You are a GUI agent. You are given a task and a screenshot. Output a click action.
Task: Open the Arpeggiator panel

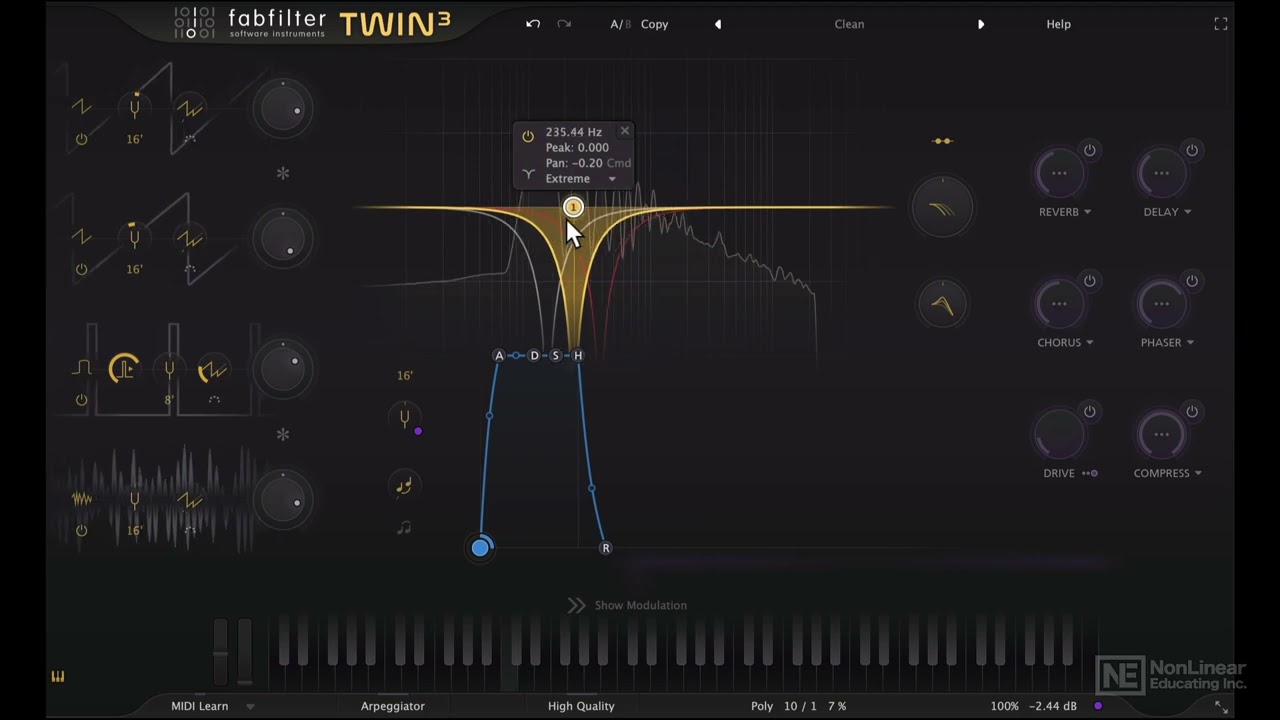[x=393, y=706]
